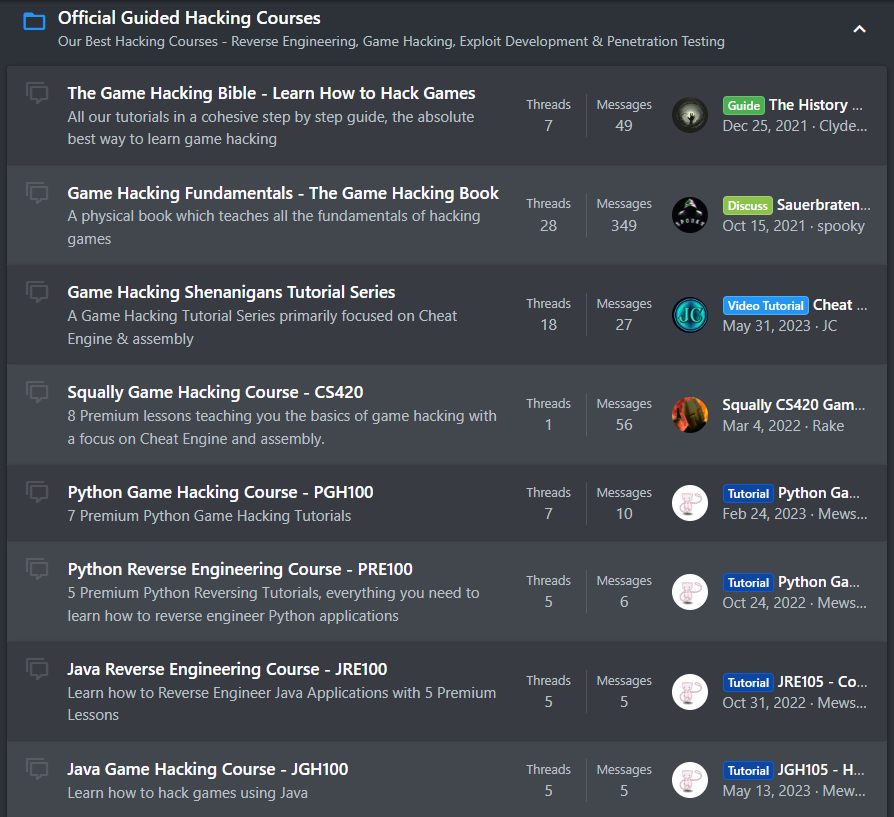
Task: Open latest thread 'Sauerbraten...'
Action: [823, 205]
